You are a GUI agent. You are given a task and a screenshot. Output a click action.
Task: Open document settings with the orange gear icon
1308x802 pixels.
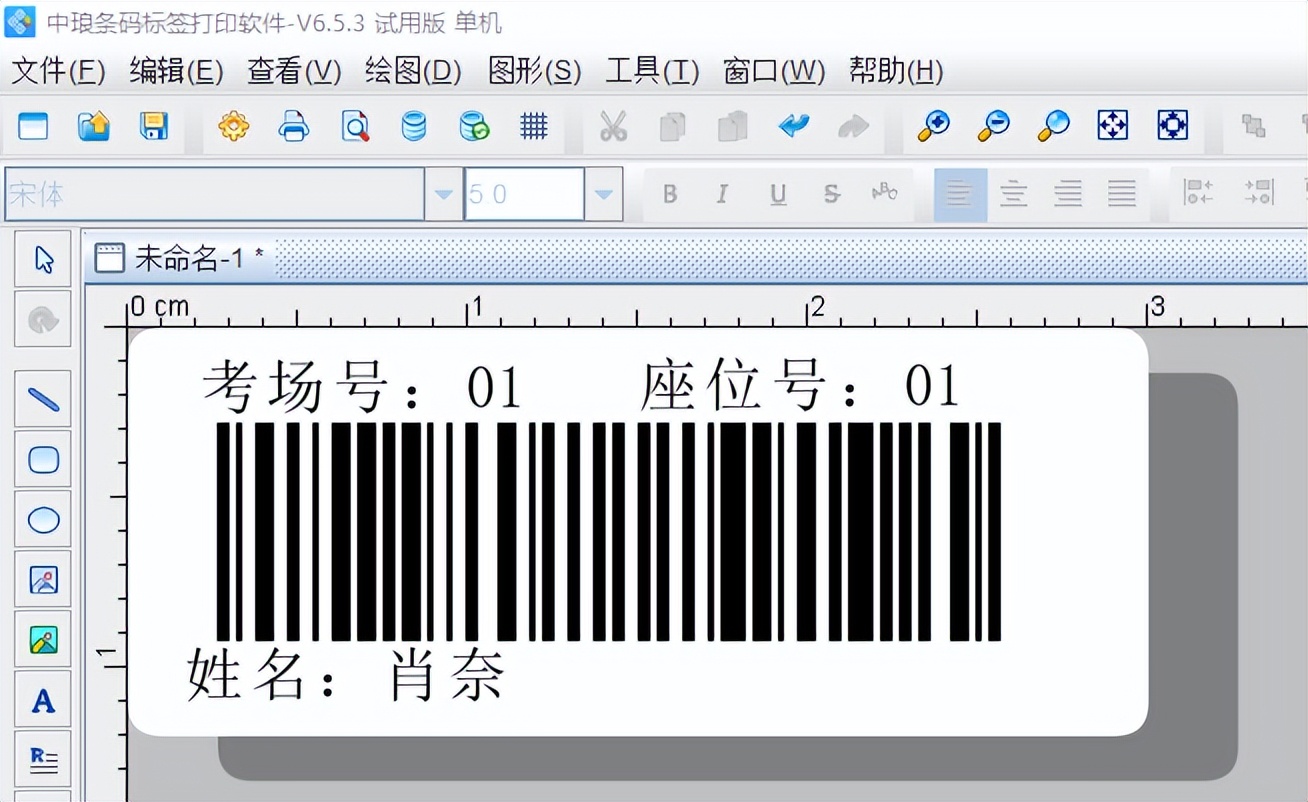pyautogui.click(x=234, y=126)
